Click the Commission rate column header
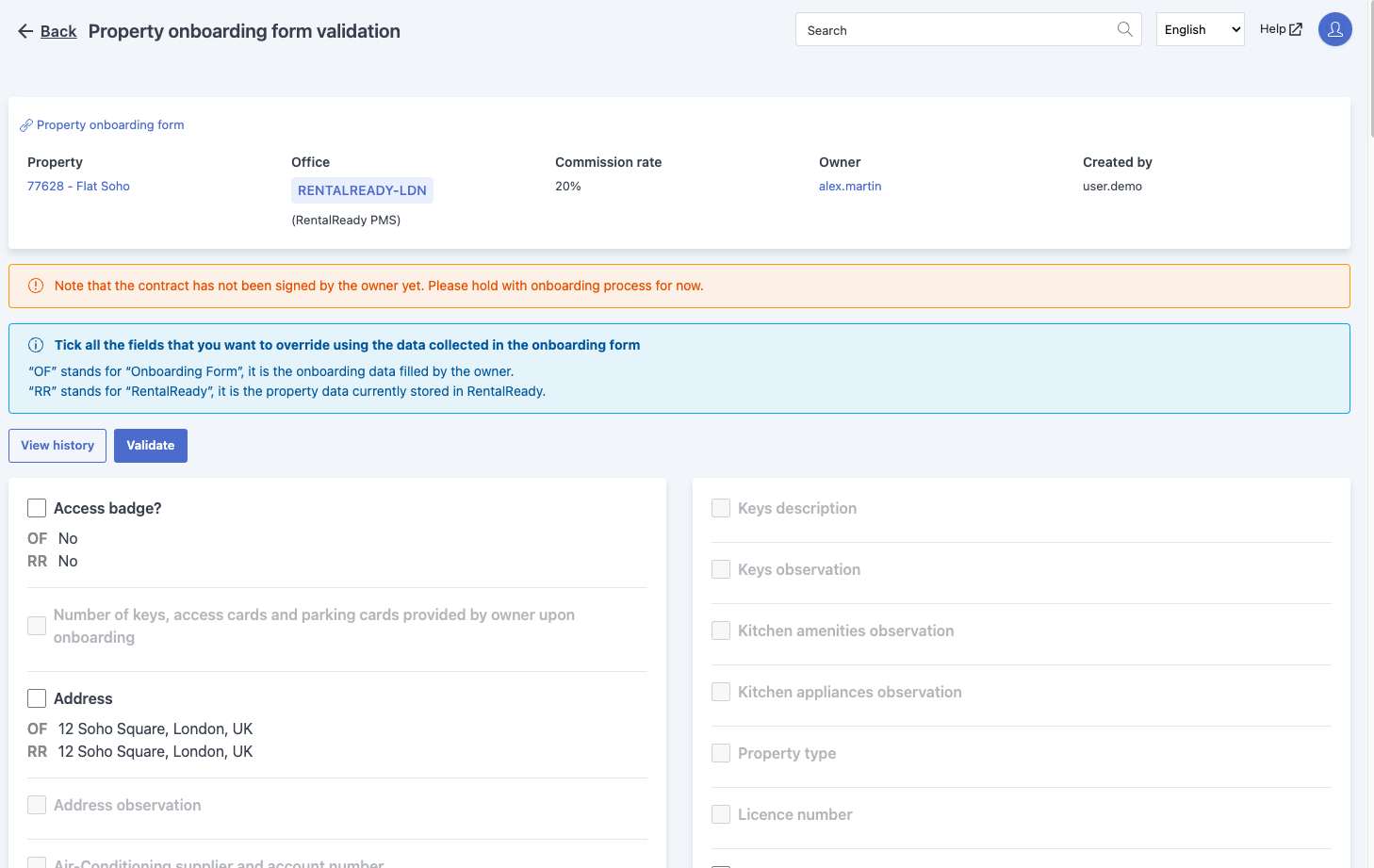 click(x=608, y=162)
